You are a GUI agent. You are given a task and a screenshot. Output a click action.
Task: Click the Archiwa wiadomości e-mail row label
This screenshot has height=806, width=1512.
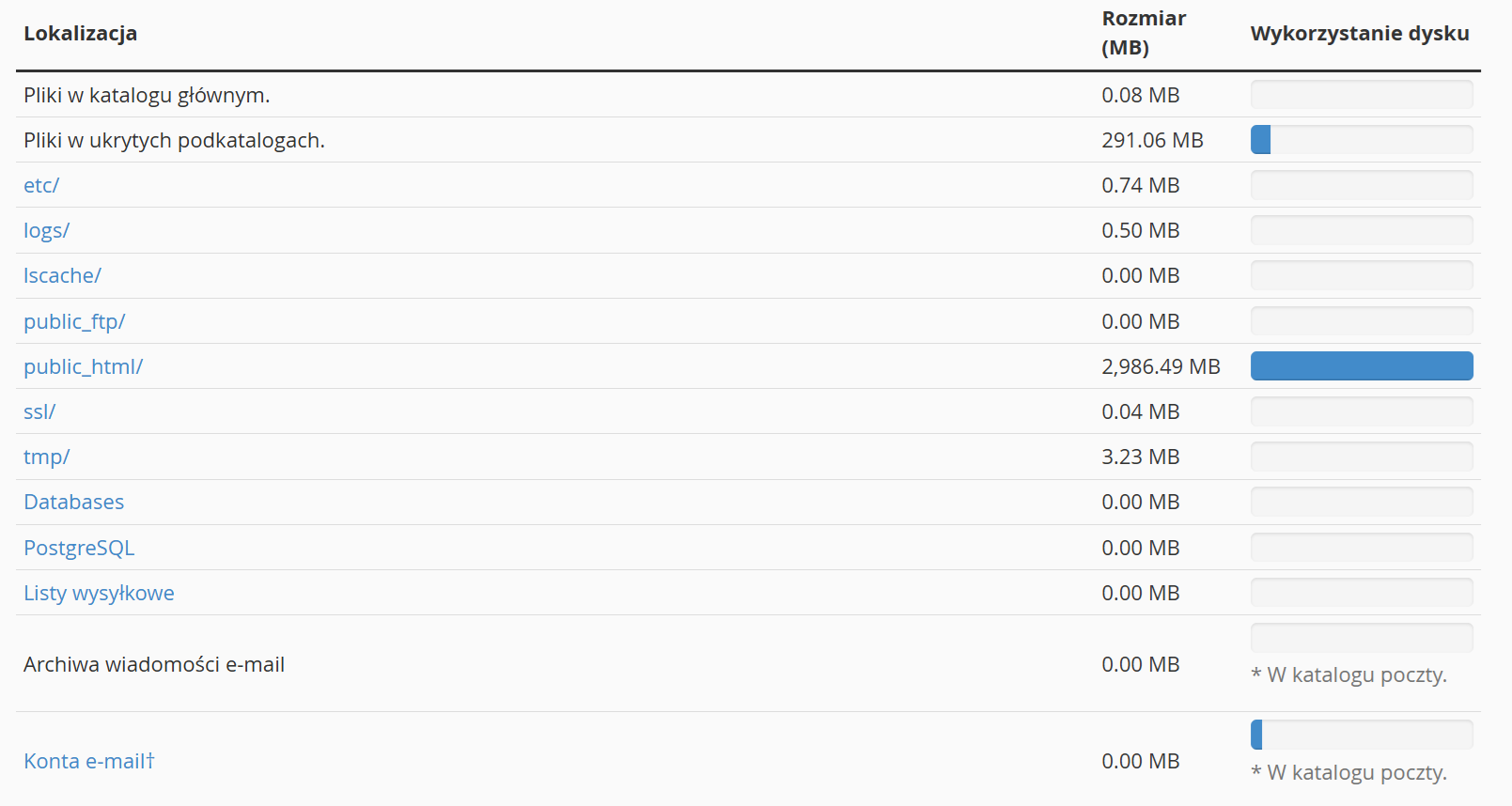(x=154, y=664)
